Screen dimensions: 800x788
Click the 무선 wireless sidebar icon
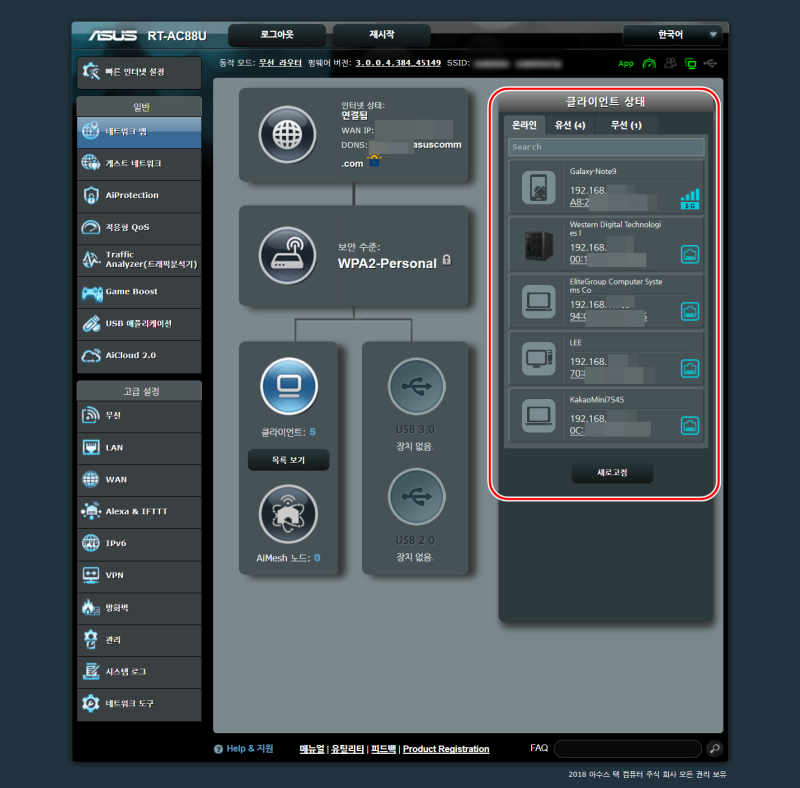click(x=91, y=415)
